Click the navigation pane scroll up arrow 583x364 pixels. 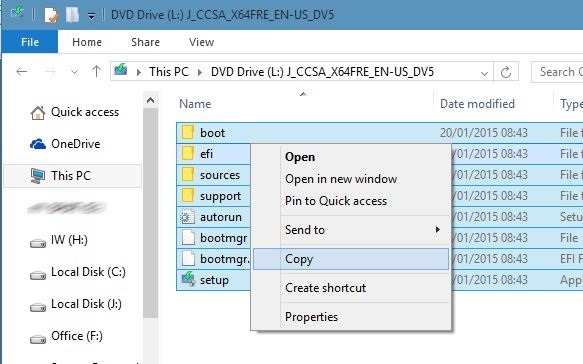click(150, 100)
